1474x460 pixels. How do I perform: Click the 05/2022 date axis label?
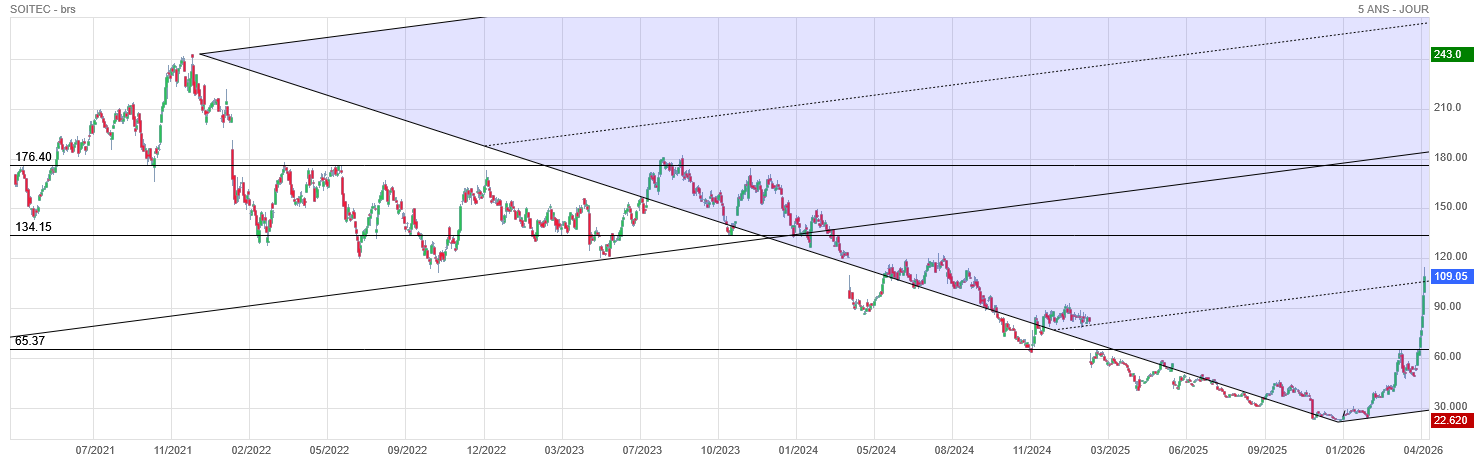[327, 450]
